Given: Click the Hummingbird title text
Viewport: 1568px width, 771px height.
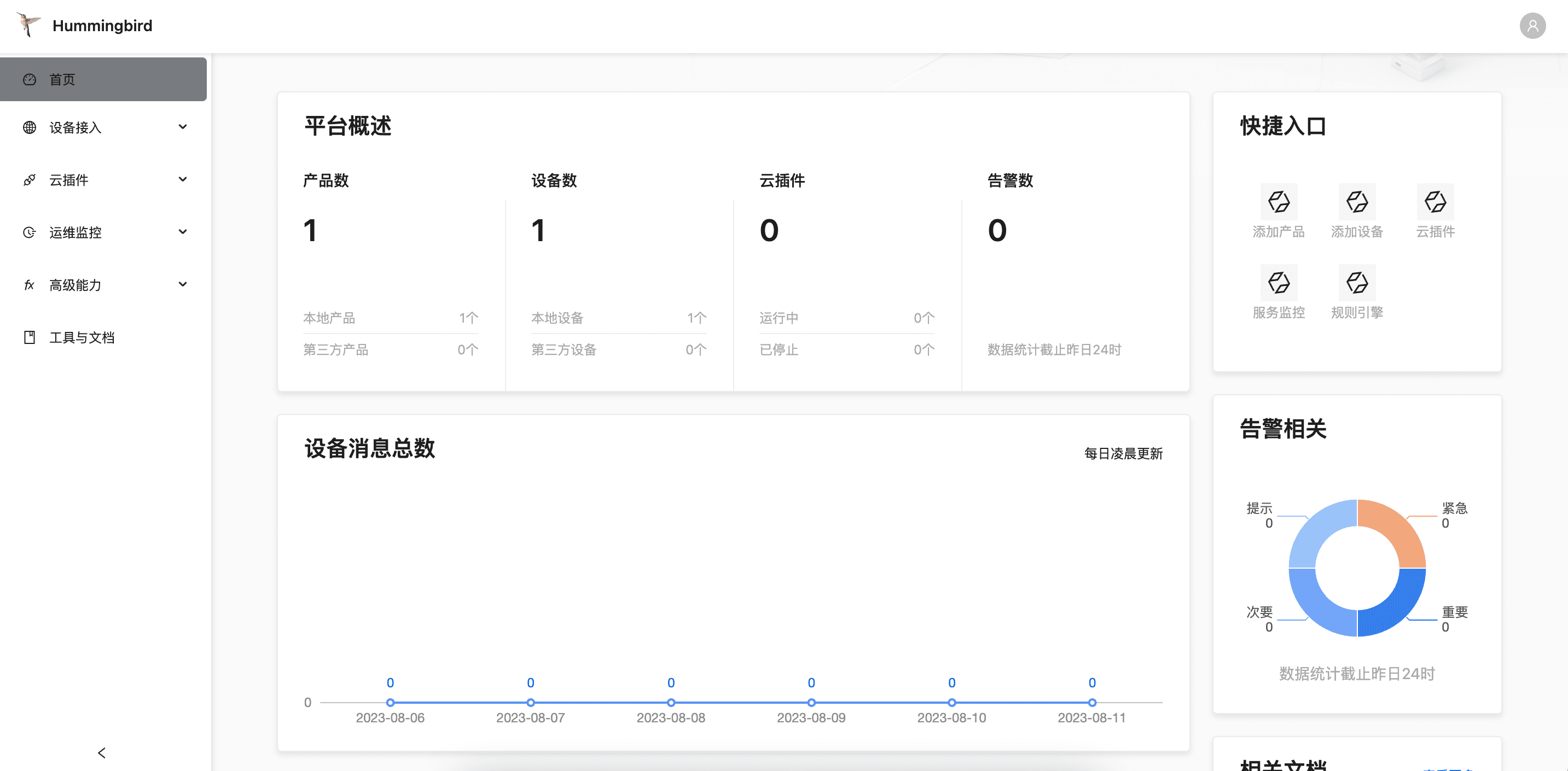Looking at the screenshot, I should coord(102,26).
